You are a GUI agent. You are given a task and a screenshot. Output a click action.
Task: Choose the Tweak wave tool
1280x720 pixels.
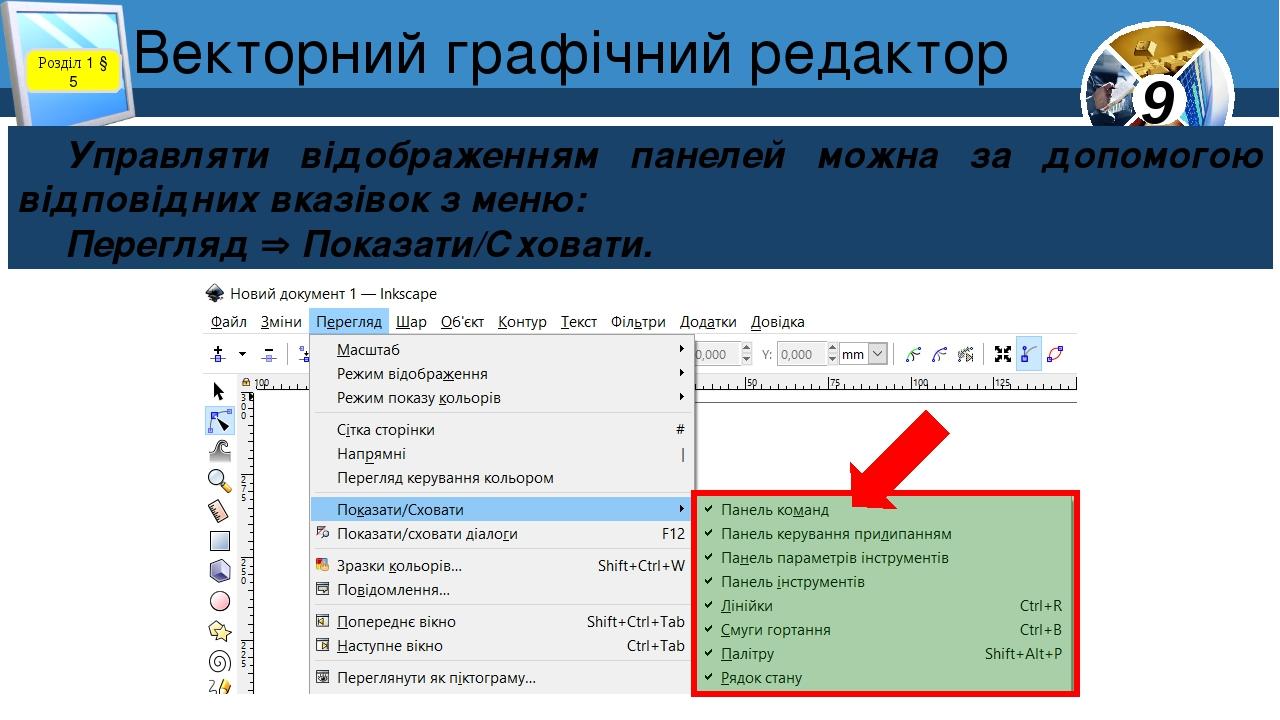point(220,451)
